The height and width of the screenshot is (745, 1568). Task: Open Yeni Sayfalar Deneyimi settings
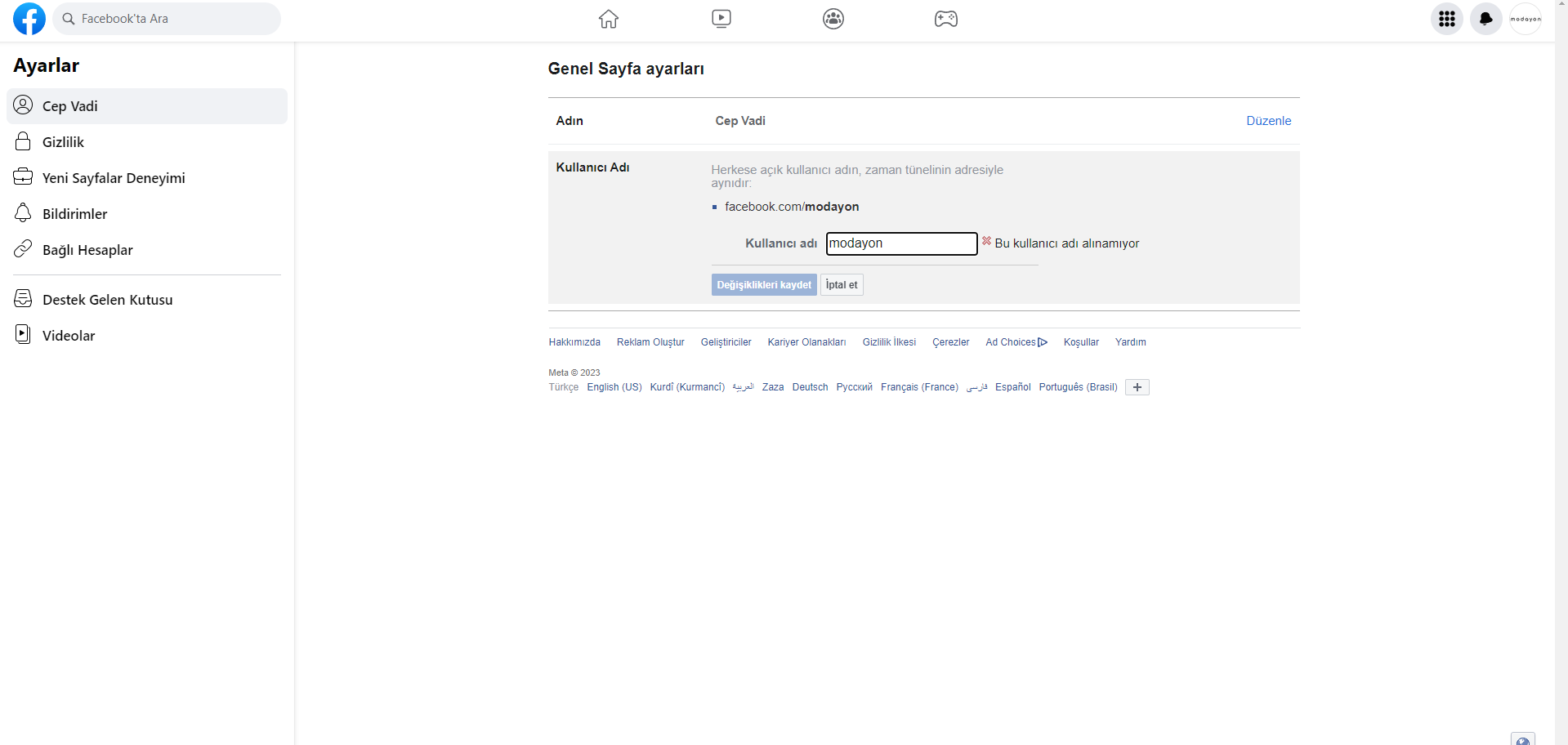point(114,177)
